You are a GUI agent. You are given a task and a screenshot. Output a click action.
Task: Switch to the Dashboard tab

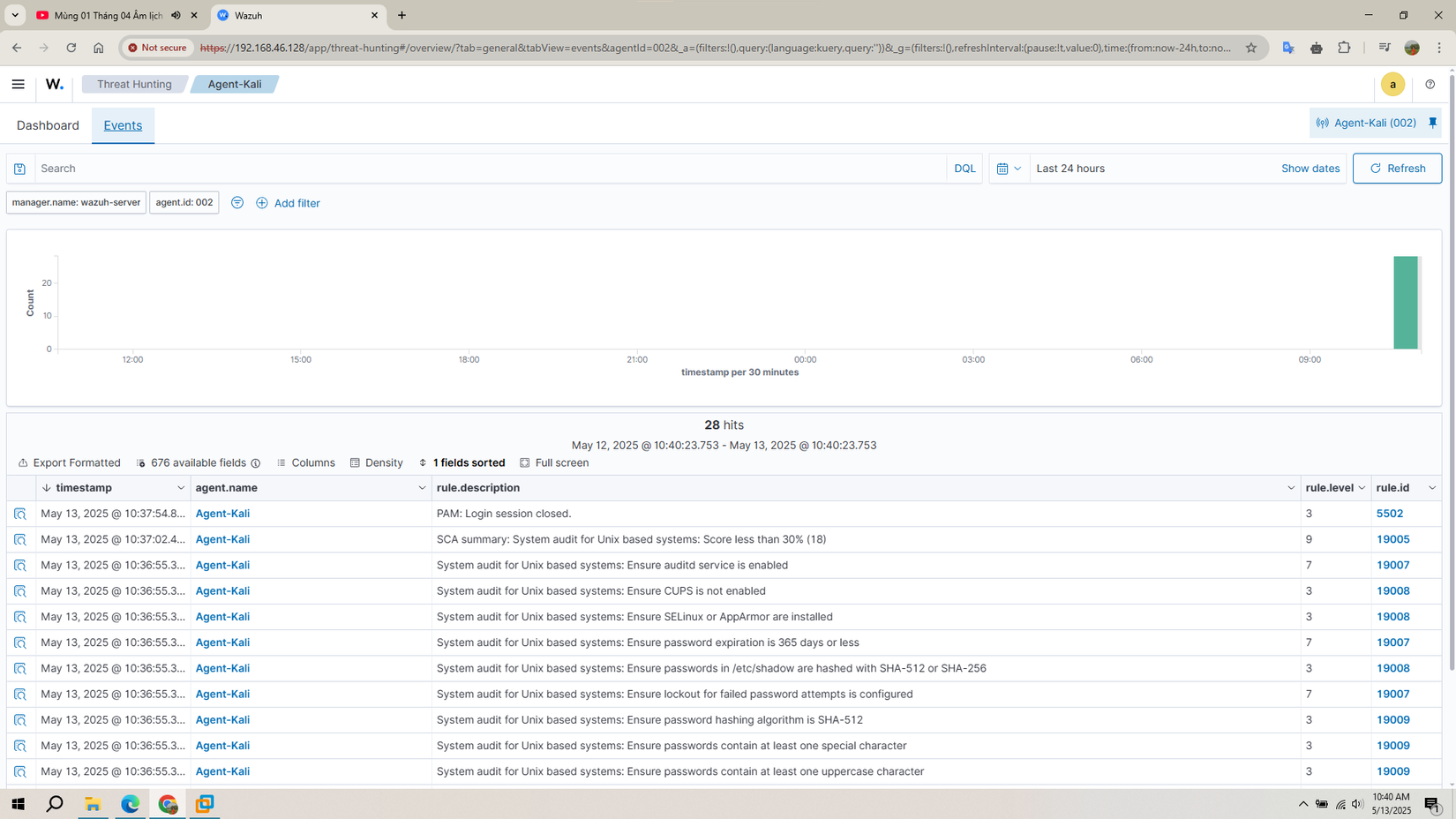click(x=48, y=125)
